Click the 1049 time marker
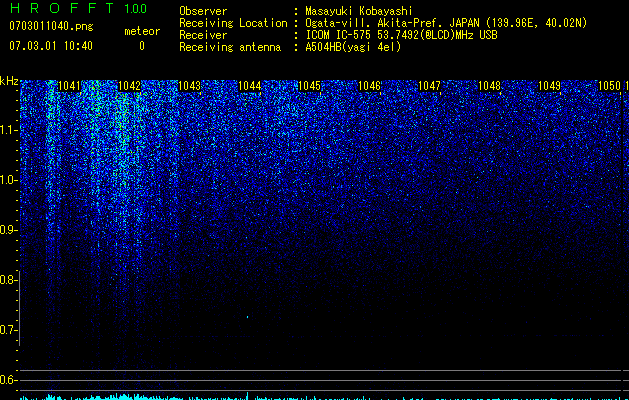This screenshot has width=629, height=400. click(550, 86)
